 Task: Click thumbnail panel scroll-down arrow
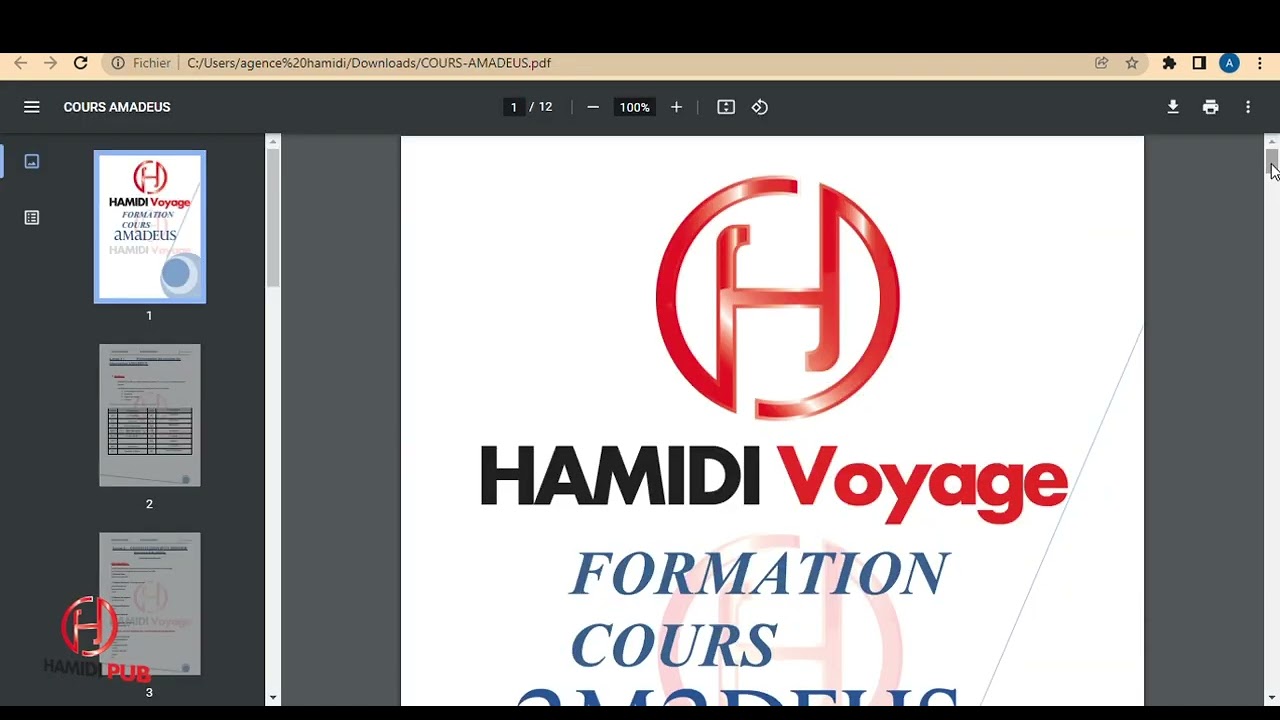pos(273,698)
